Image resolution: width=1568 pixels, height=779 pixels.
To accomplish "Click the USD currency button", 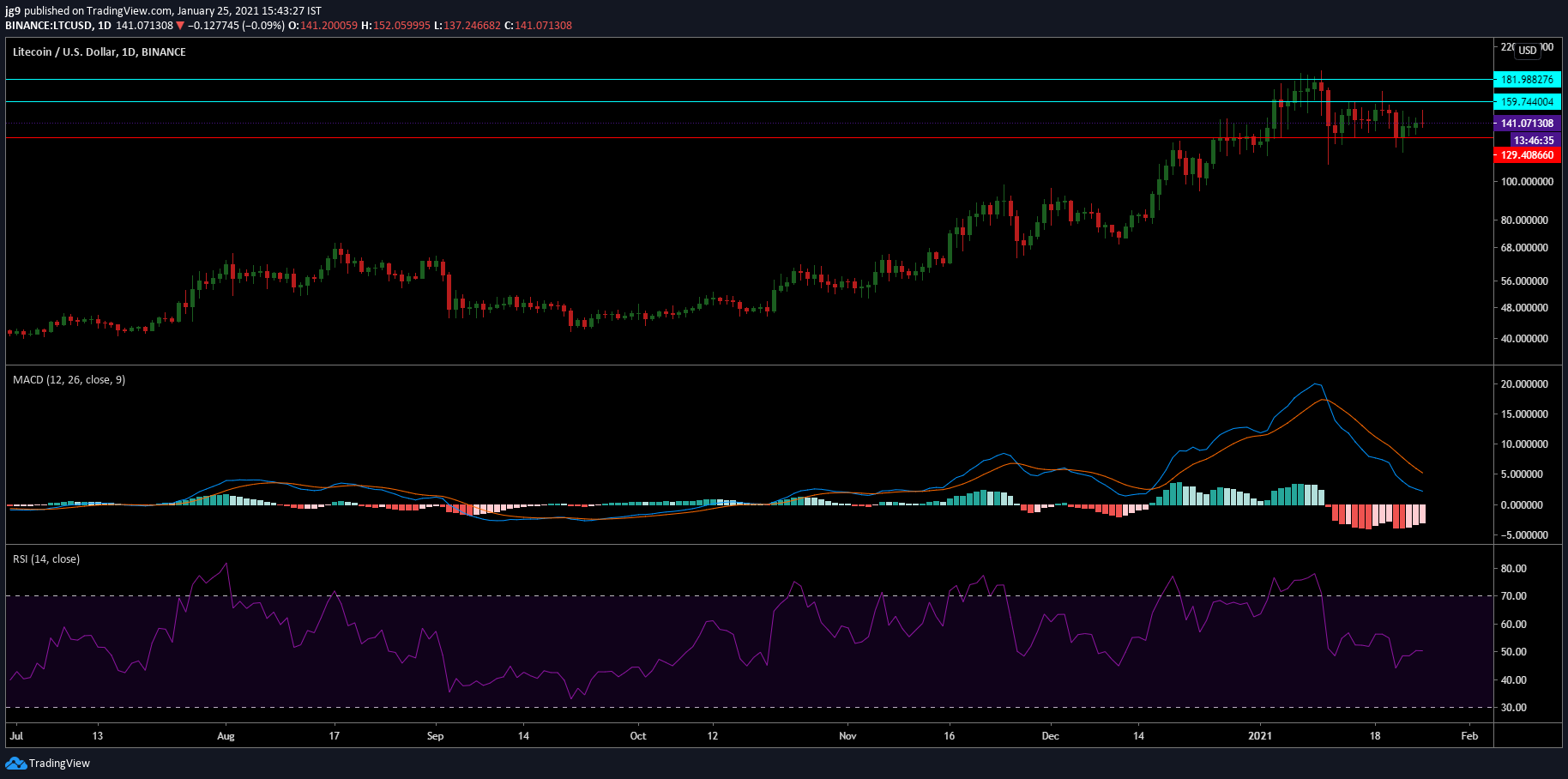I will click(x=1528, y=51).
